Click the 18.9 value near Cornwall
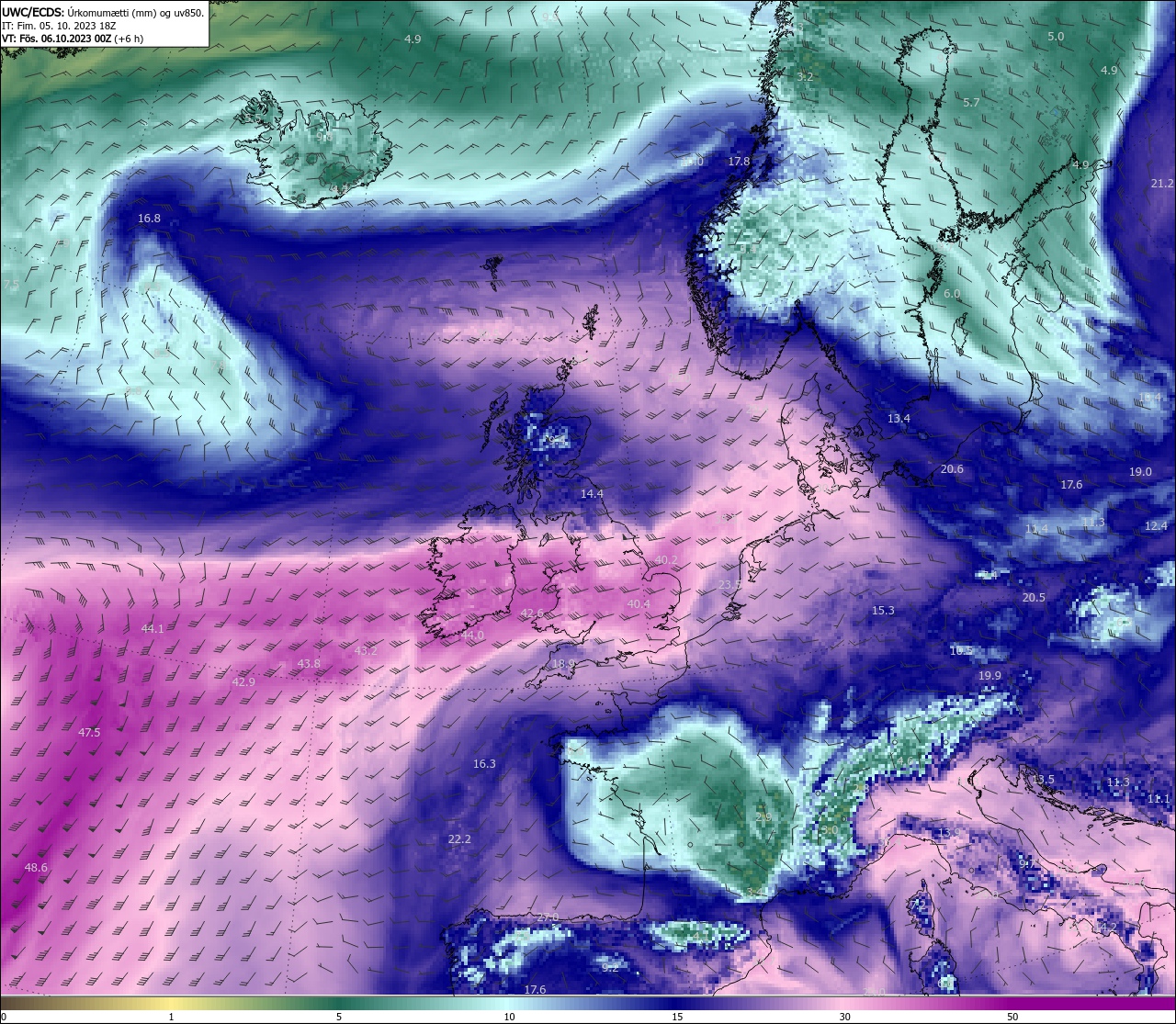 pos(563,664)
